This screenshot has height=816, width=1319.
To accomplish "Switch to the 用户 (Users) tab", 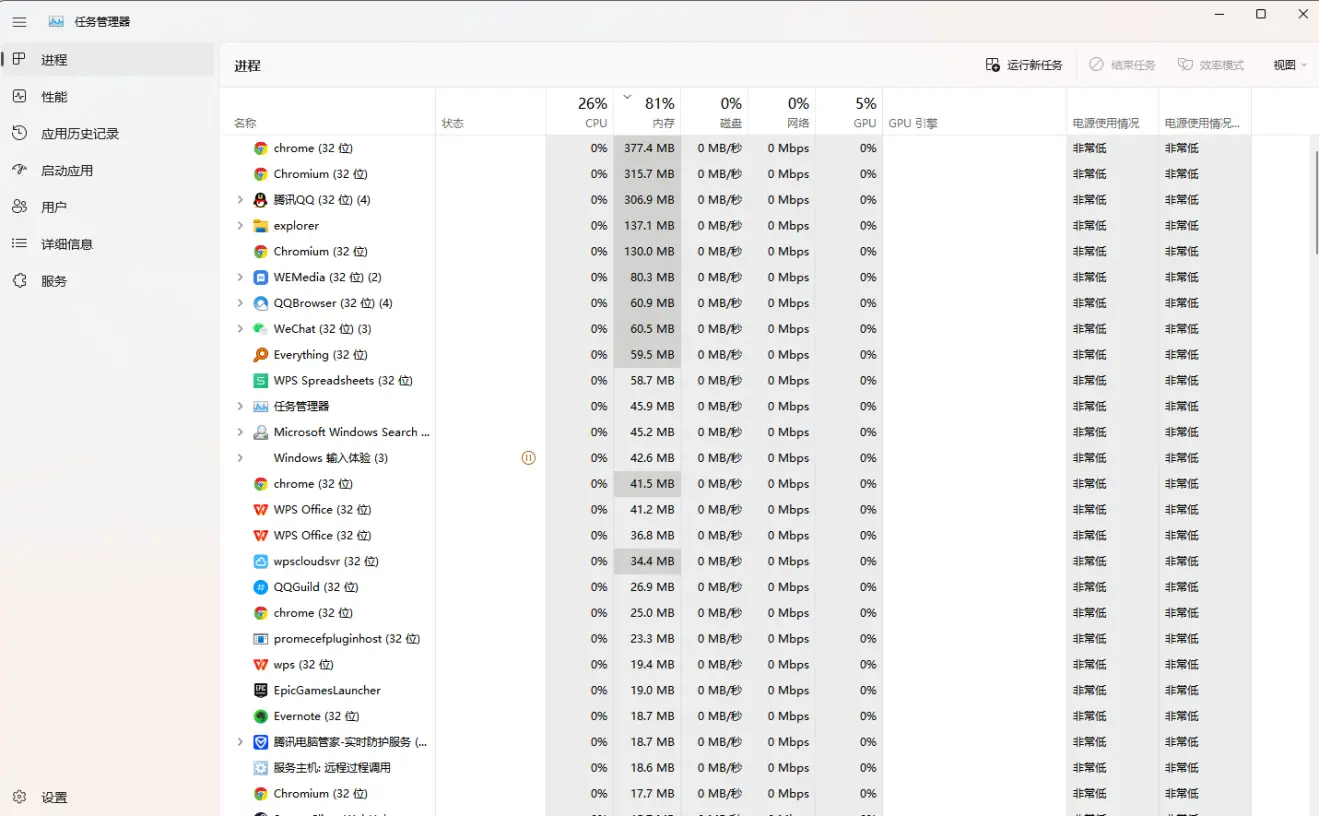I will (108, 207).
